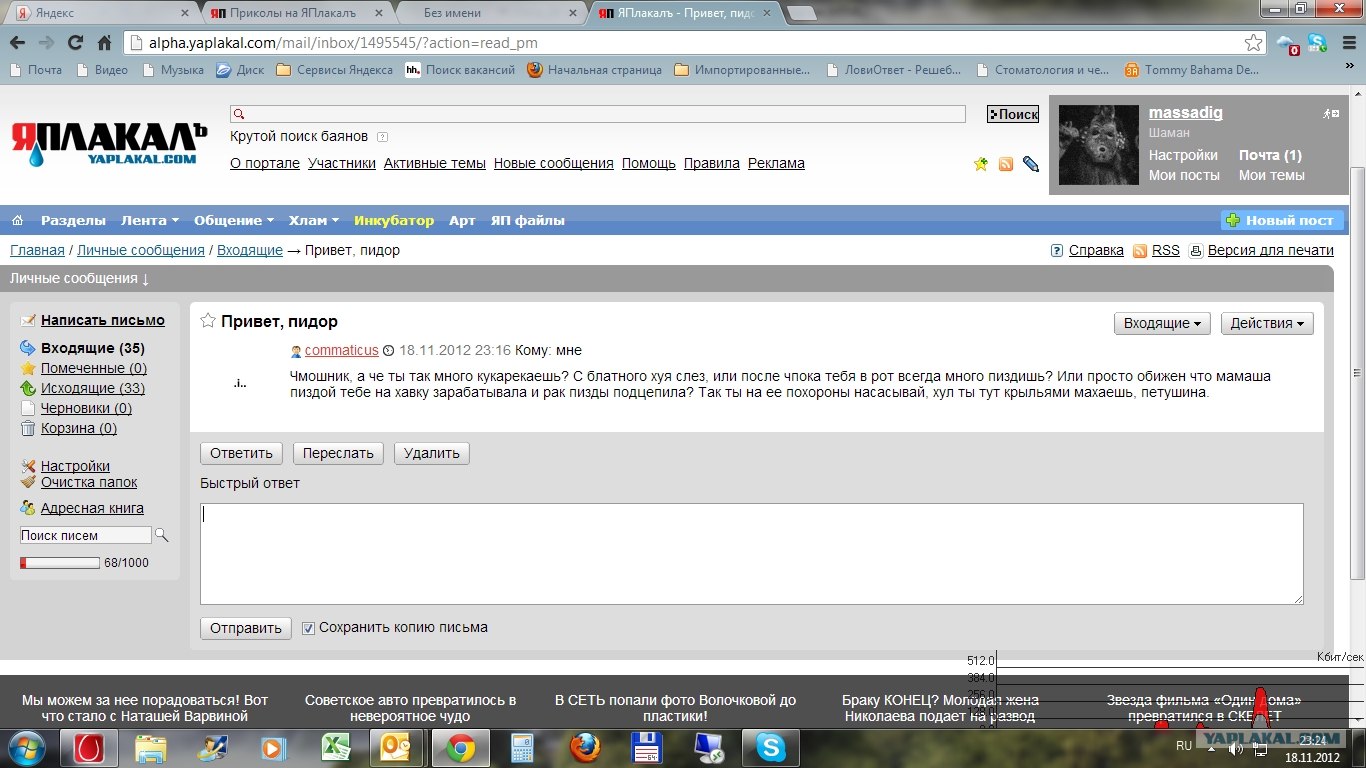
Task: Click the 'Удалить' delete button
Action: 432,453
